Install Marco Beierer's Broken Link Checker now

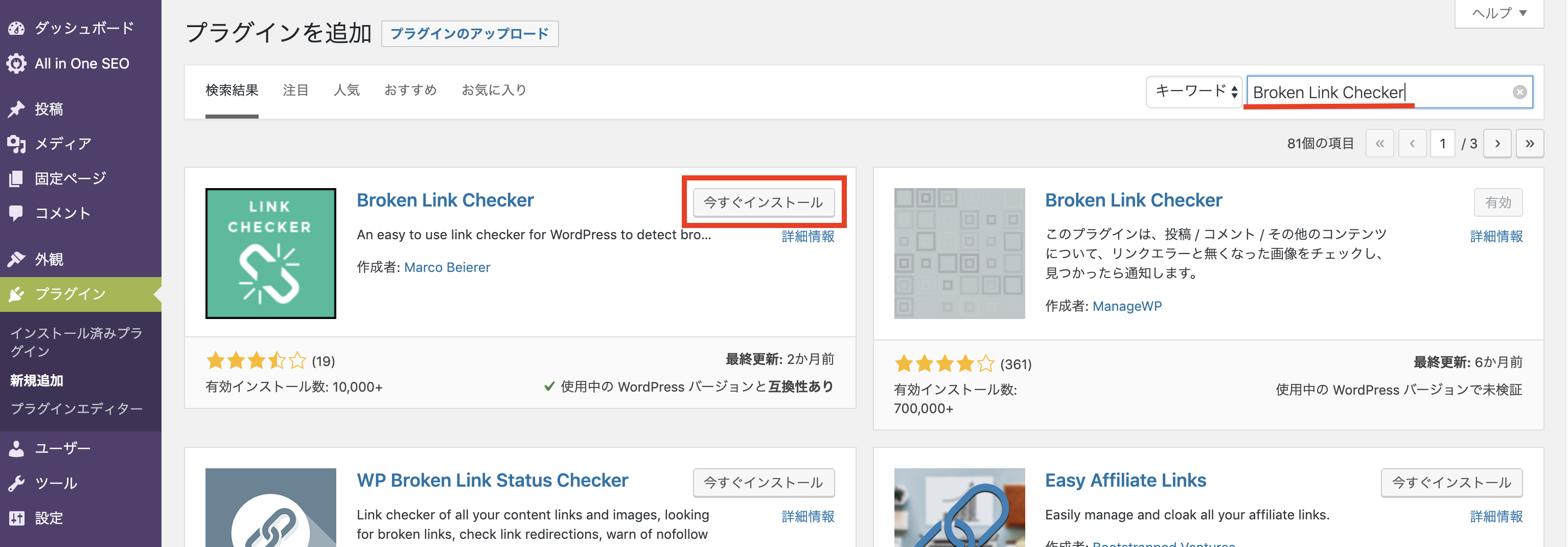pyautogui.click(x=764, y=202)
